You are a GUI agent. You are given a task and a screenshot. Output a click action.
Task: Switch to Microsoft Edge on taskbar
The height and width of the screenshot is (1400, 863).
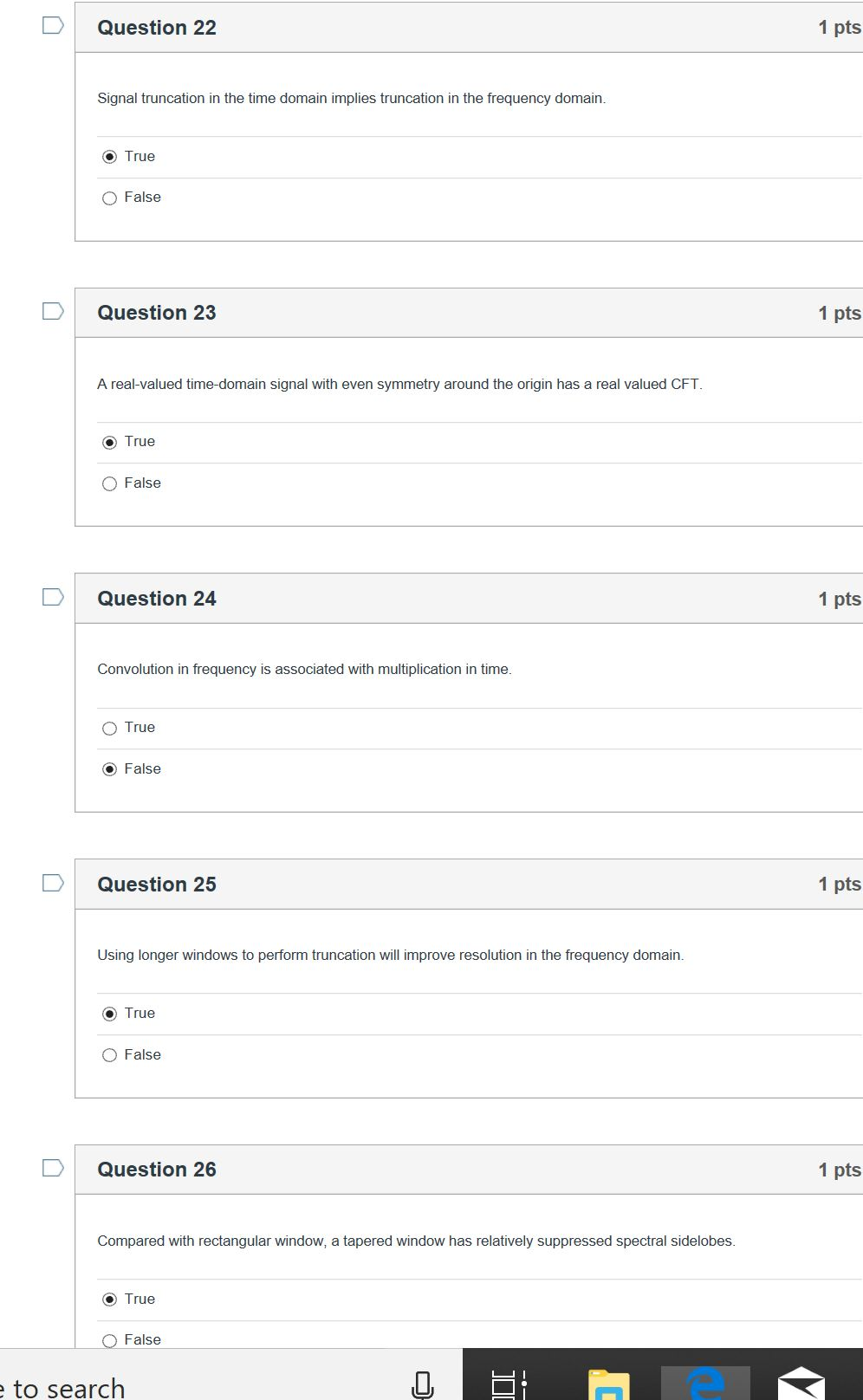(x=705, y=1383)
